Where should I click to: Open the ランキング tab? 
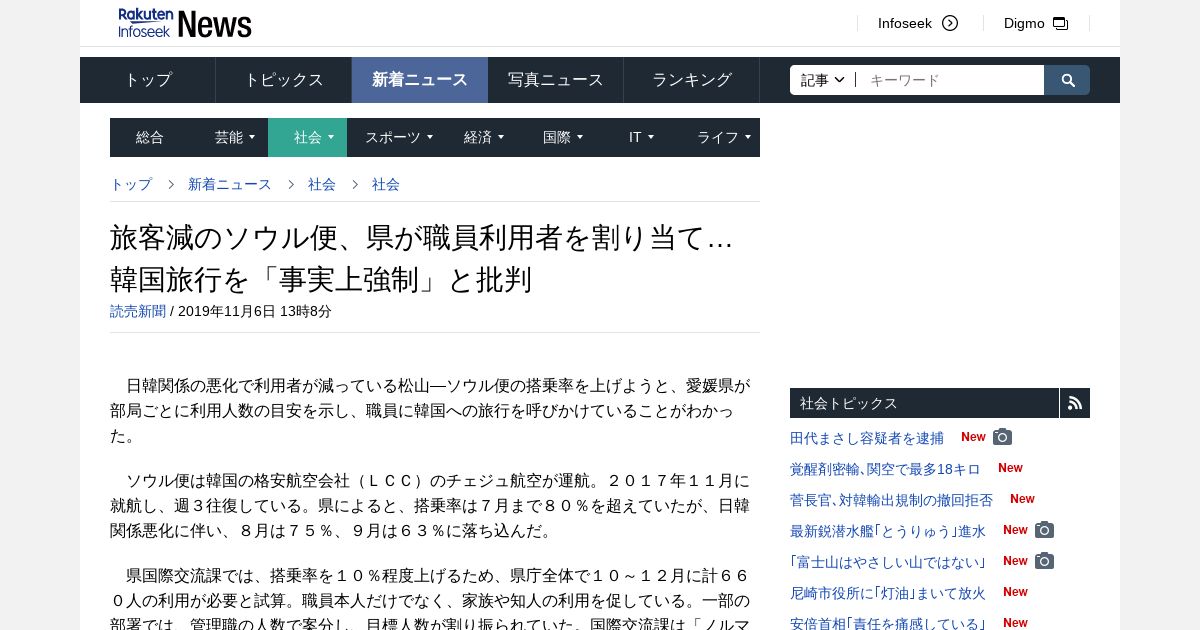(692, 80)
